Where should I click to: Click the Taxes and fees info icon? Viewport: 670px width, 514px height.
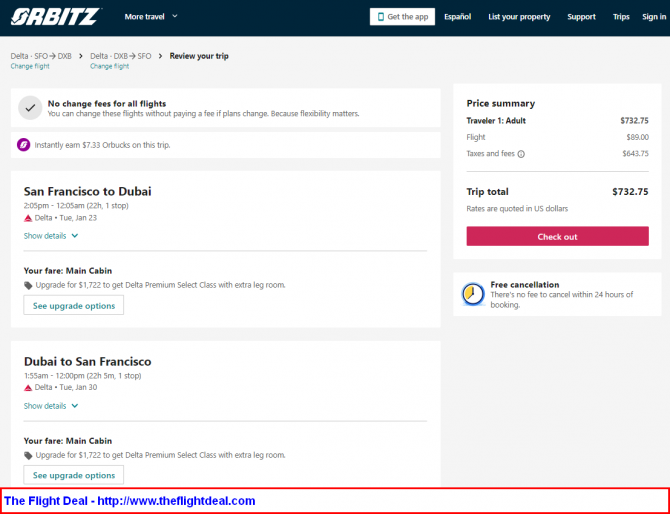click(521, 154)
